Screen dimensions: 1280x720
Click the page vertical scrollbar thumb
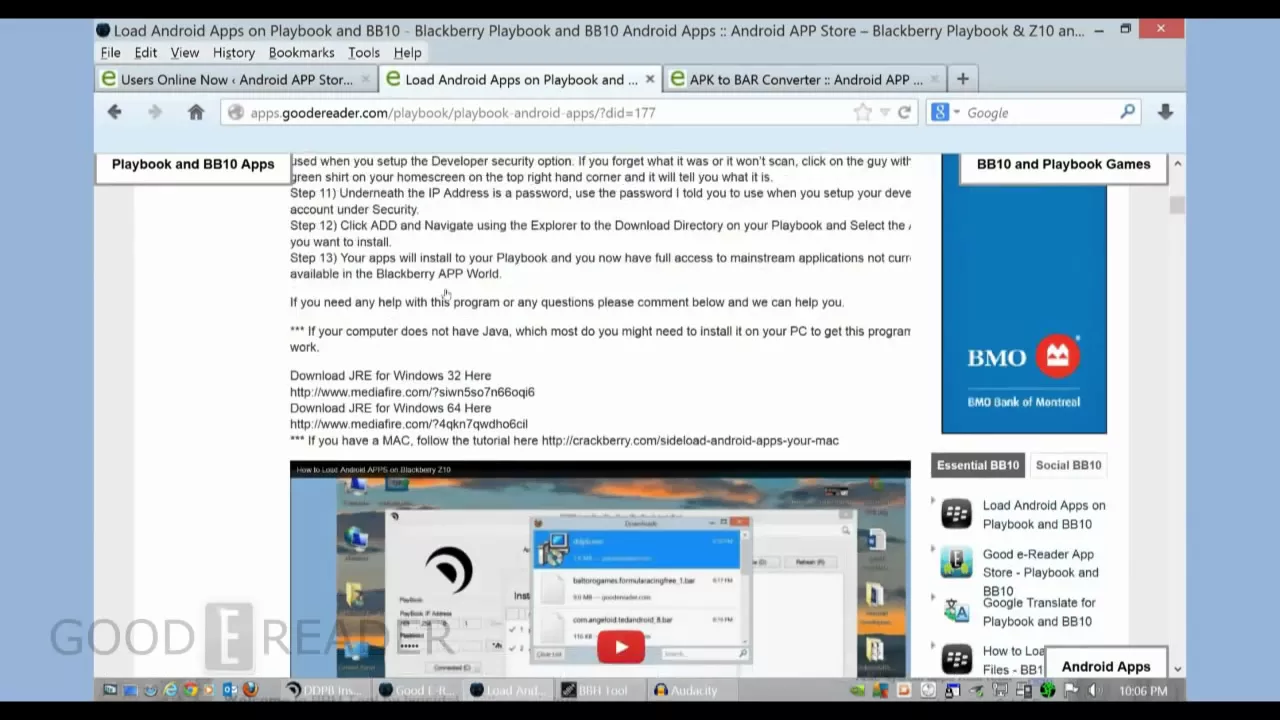click(x=1177, y=205)
